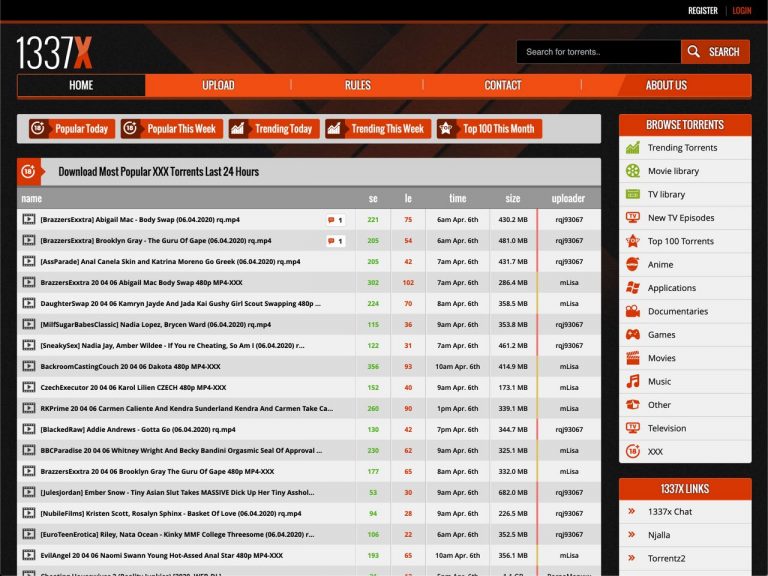Click the Other telephone icon

632,405
